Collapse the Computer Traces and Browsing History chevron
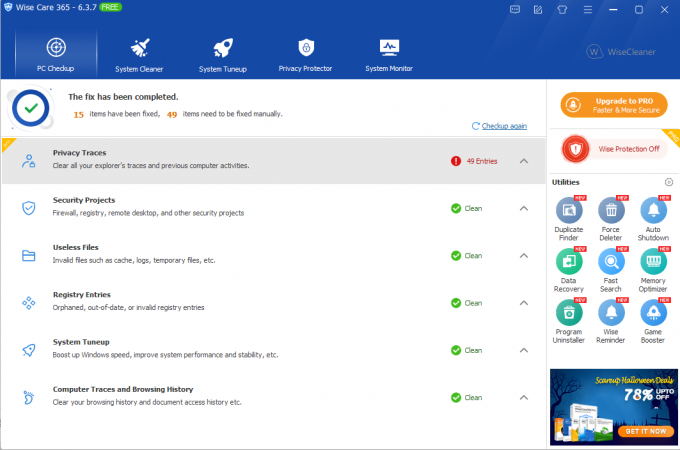680x450 pixels. coord(524,398)
